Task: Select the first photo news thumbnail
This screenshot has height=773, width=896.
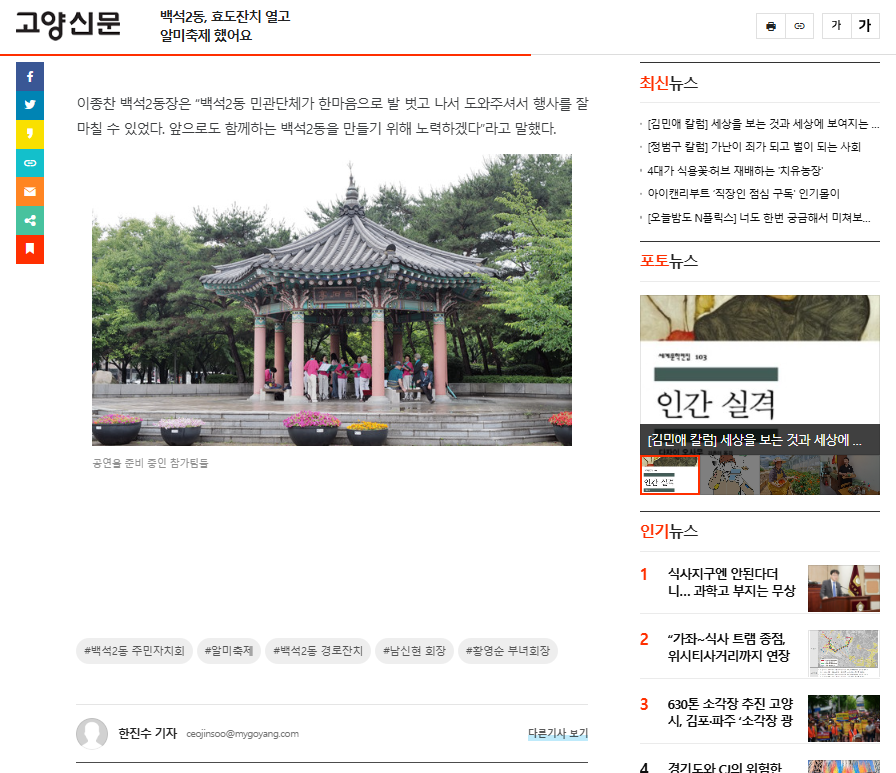Action: (669, 475)
